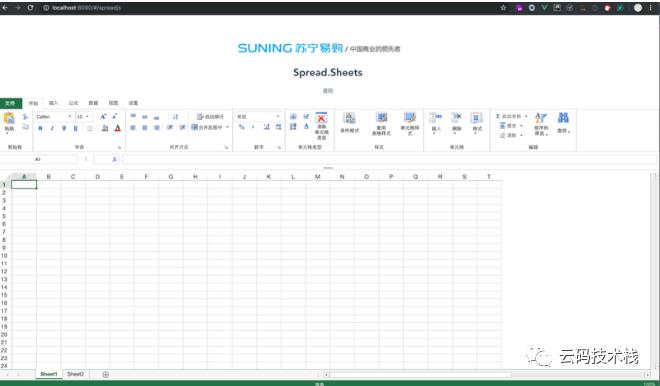Align text to middle of cell

tap(145, 117)
